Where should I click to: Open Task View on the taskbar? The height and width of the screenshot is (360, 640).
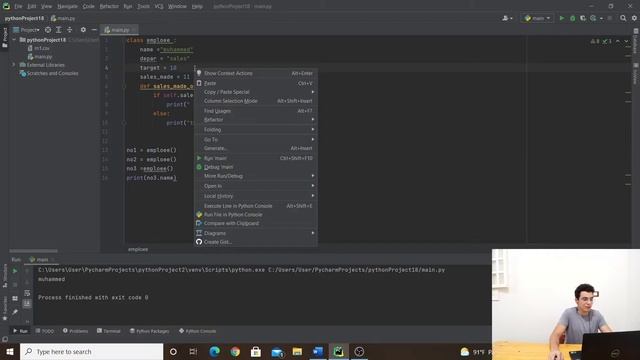(193, 351)
